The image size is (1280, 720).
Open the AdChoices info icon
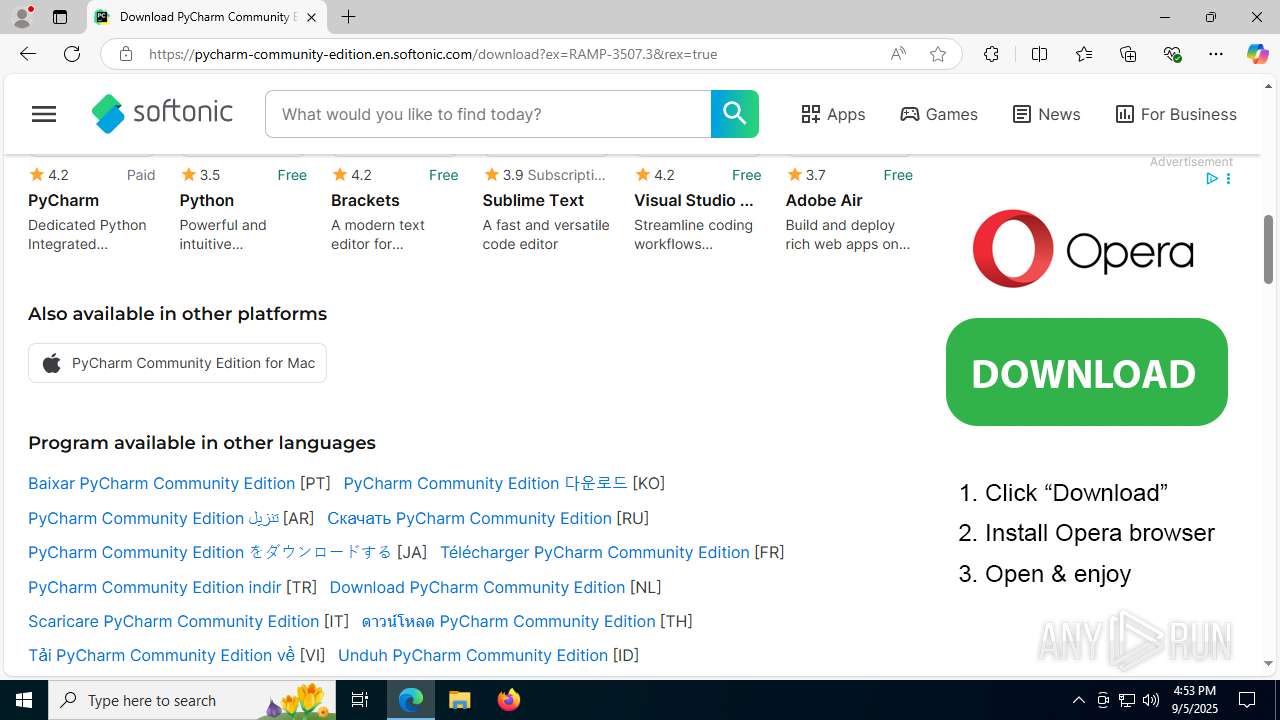tap(1211, 179)
